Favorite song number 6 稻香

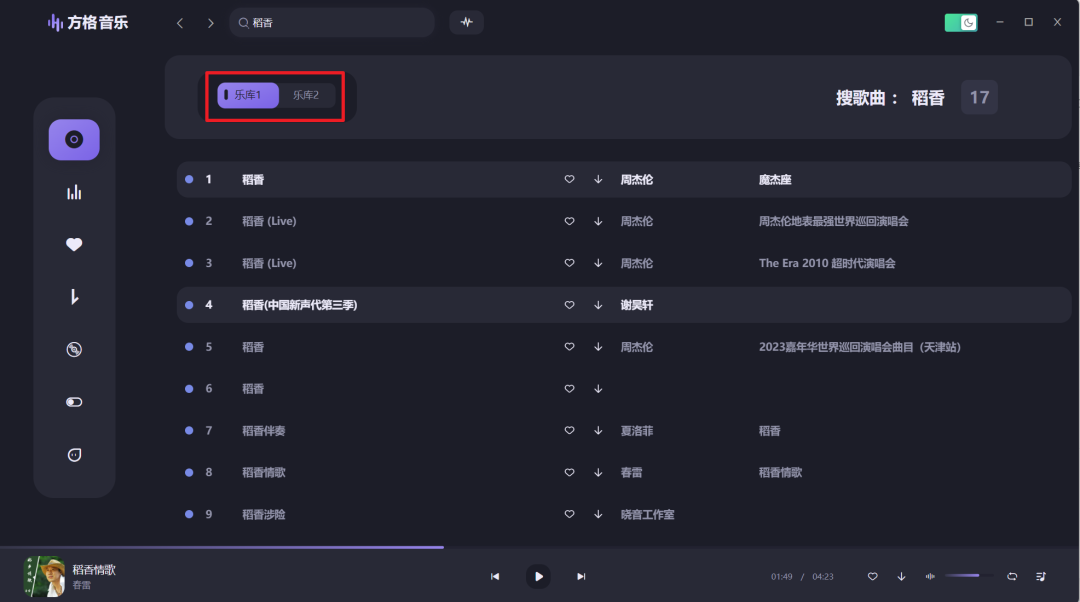[x=570, y=388]
